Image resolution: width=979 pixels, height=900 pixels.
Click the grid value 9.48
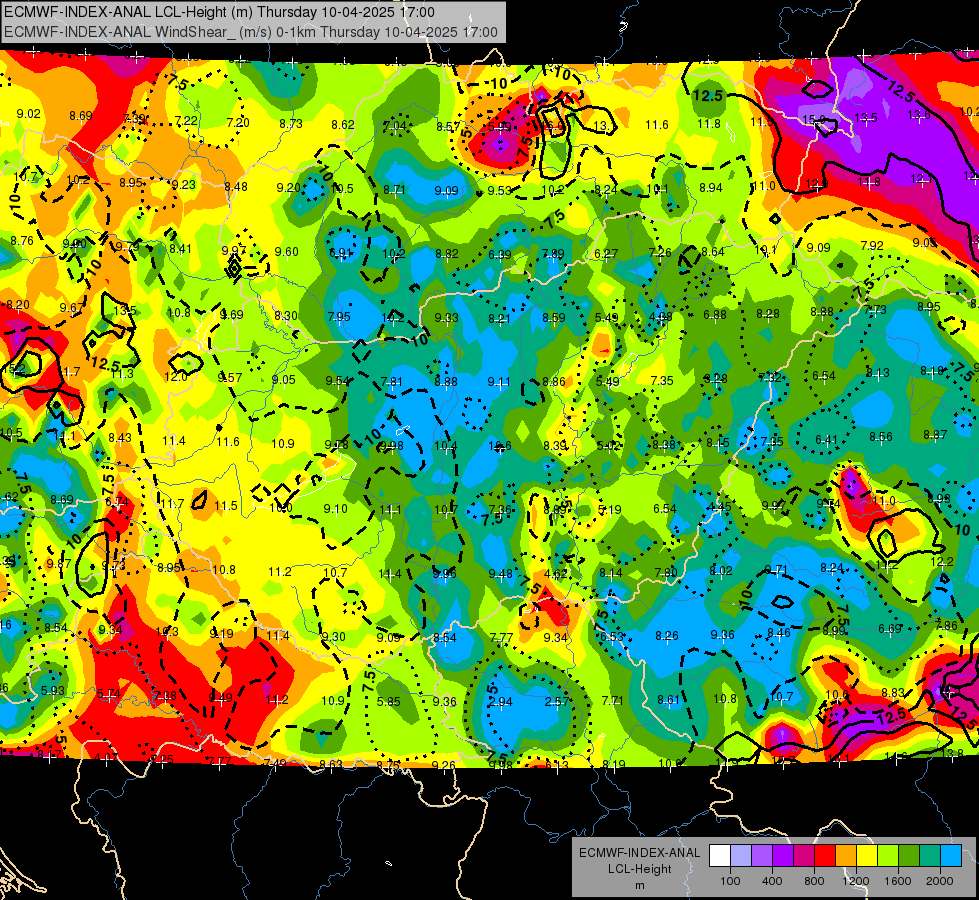pyautogui.click(x=500, y=574)
